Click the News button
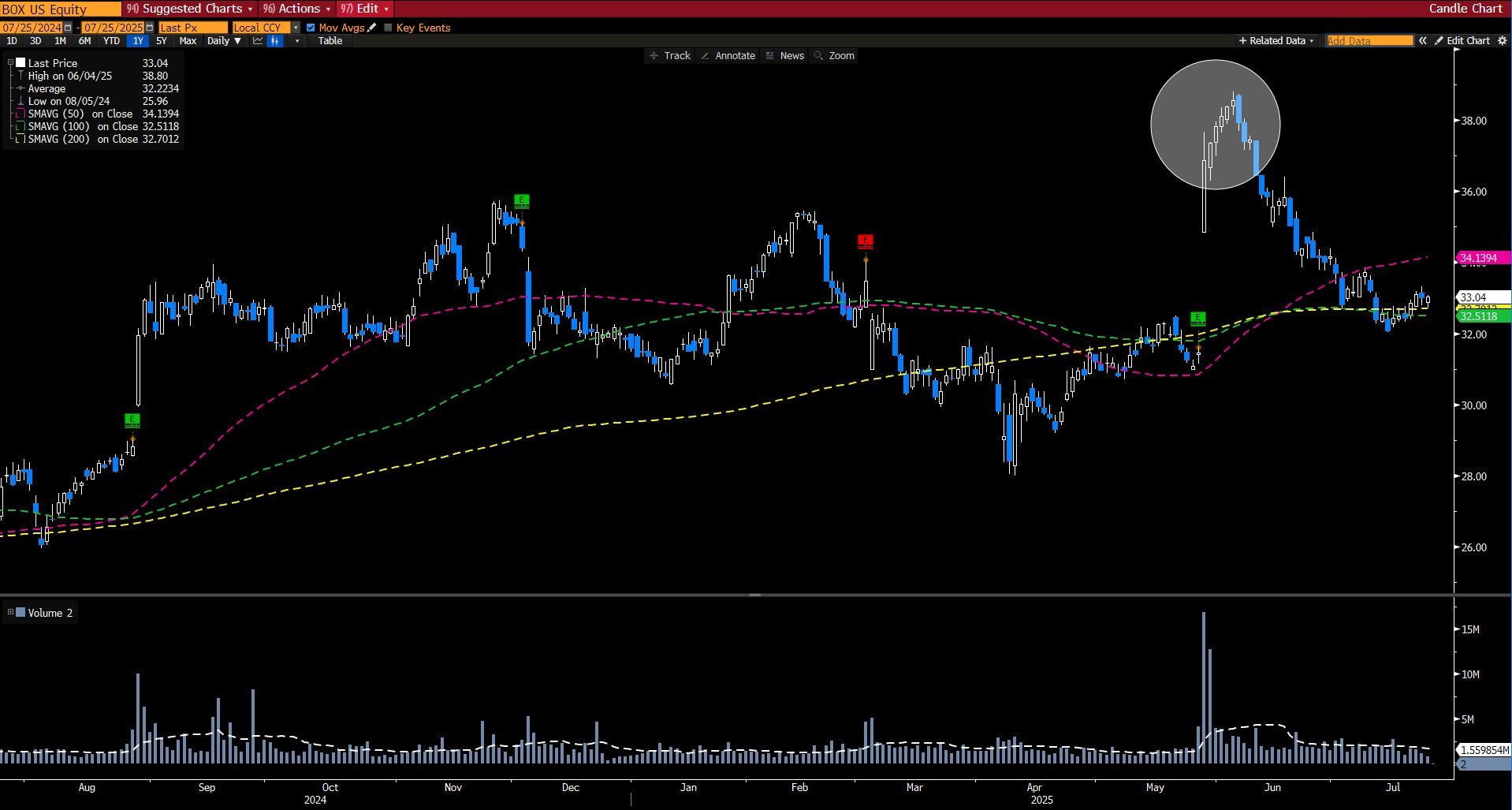This screenshot has width=1512, height=810. tap(784, 56)
